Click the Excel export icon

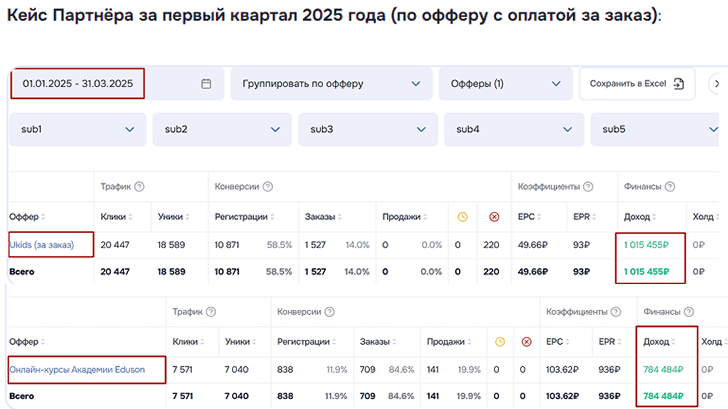[x=679, y=84]
